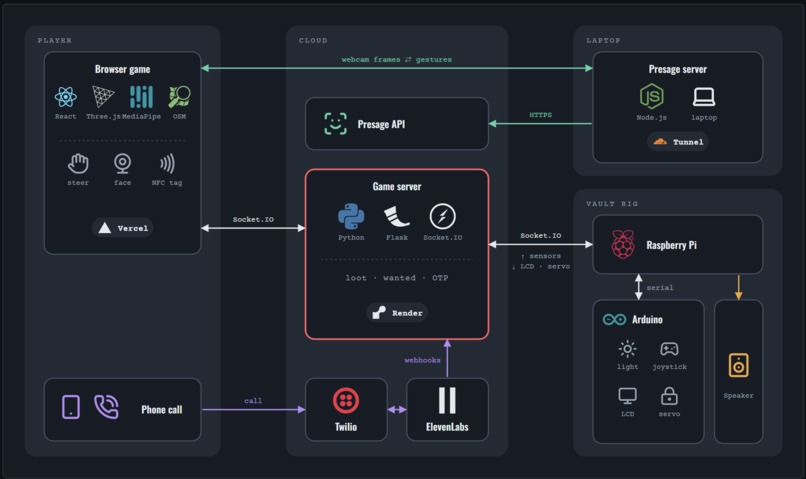Image resolution: width=806 pixels, height=479 pixels.
Task: Click the NFC tag waves icon
Action: 167,164
